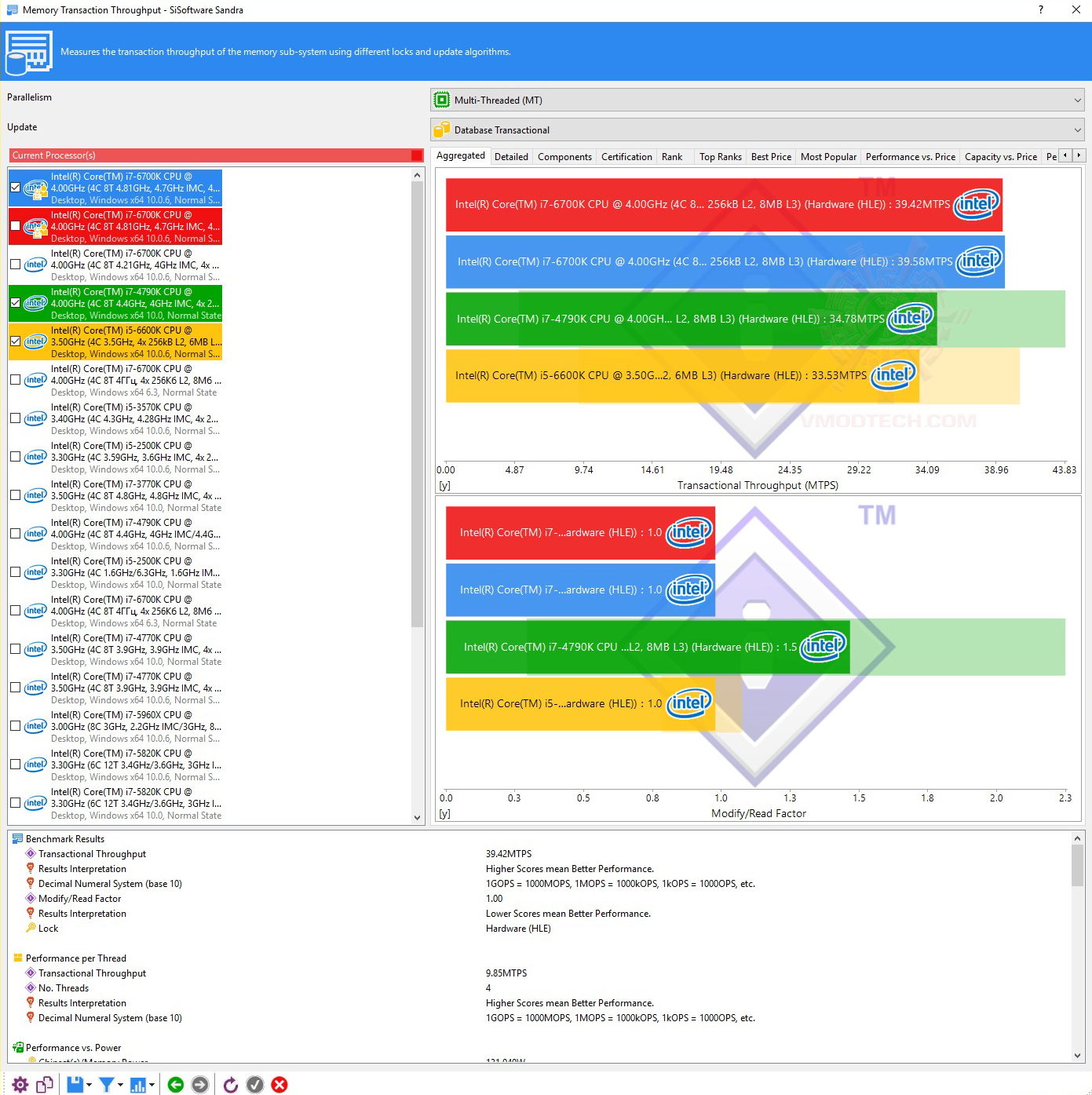Click the 9.85MTPS per-thread value
Screen dimensions: 1092x1095
506,973
